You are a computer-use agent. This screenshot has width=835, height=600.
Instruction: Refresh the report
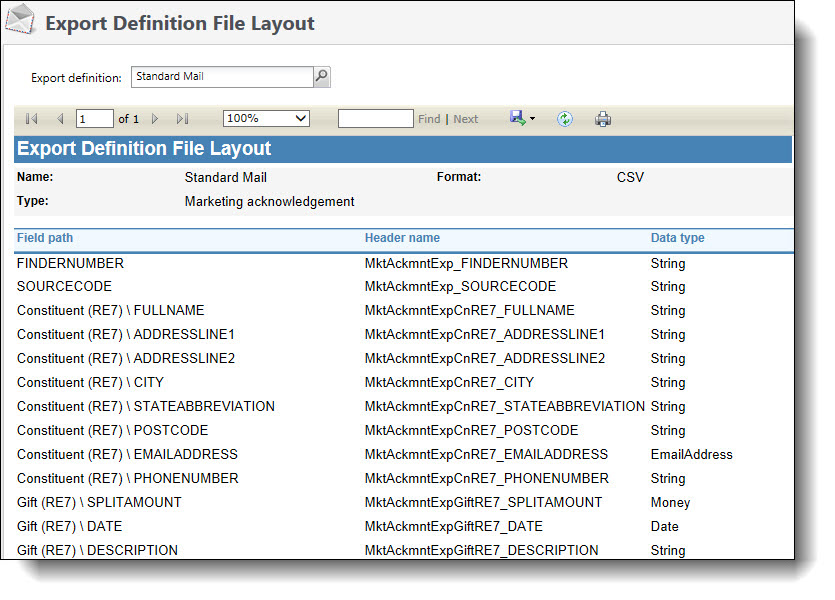(x=565, y=119)
